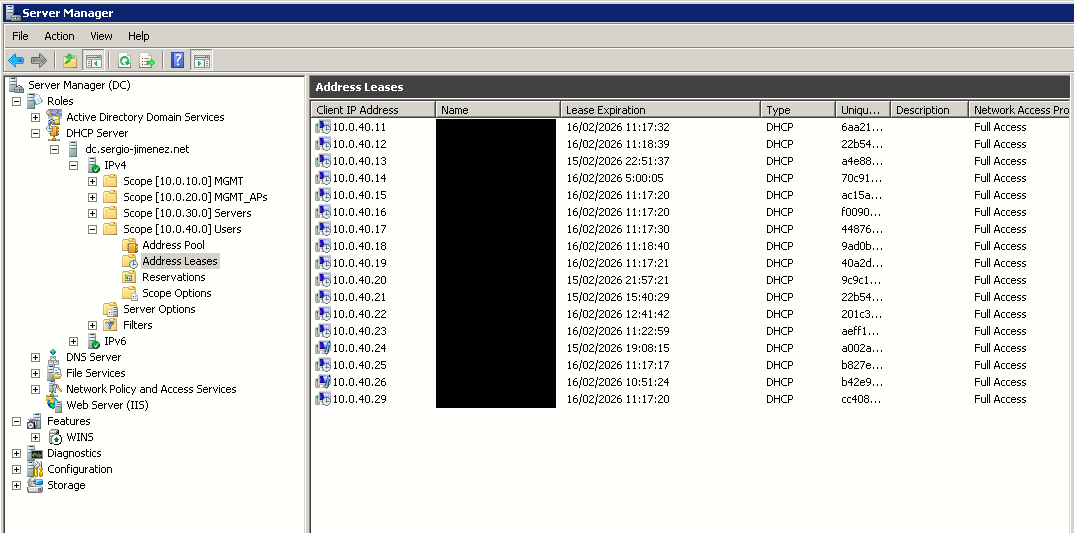
Task: Expand the Configuration node
Action: [x=16, y=469]
